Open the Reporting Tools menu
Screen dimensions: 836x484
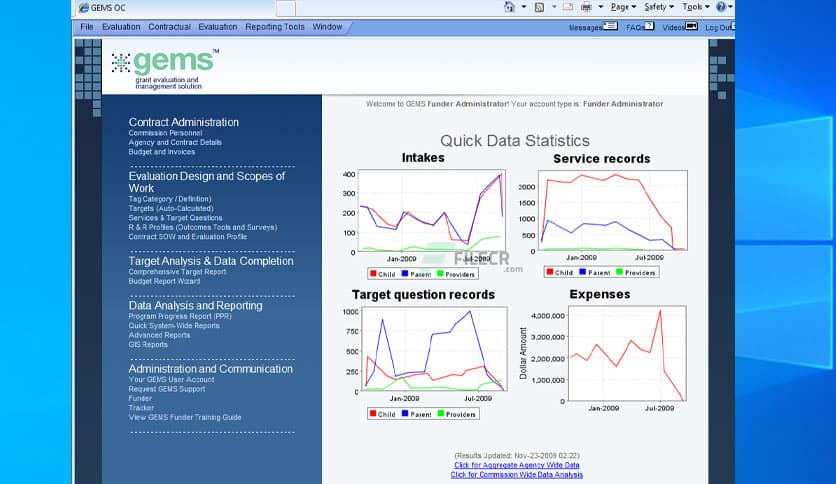pos(274,27)
